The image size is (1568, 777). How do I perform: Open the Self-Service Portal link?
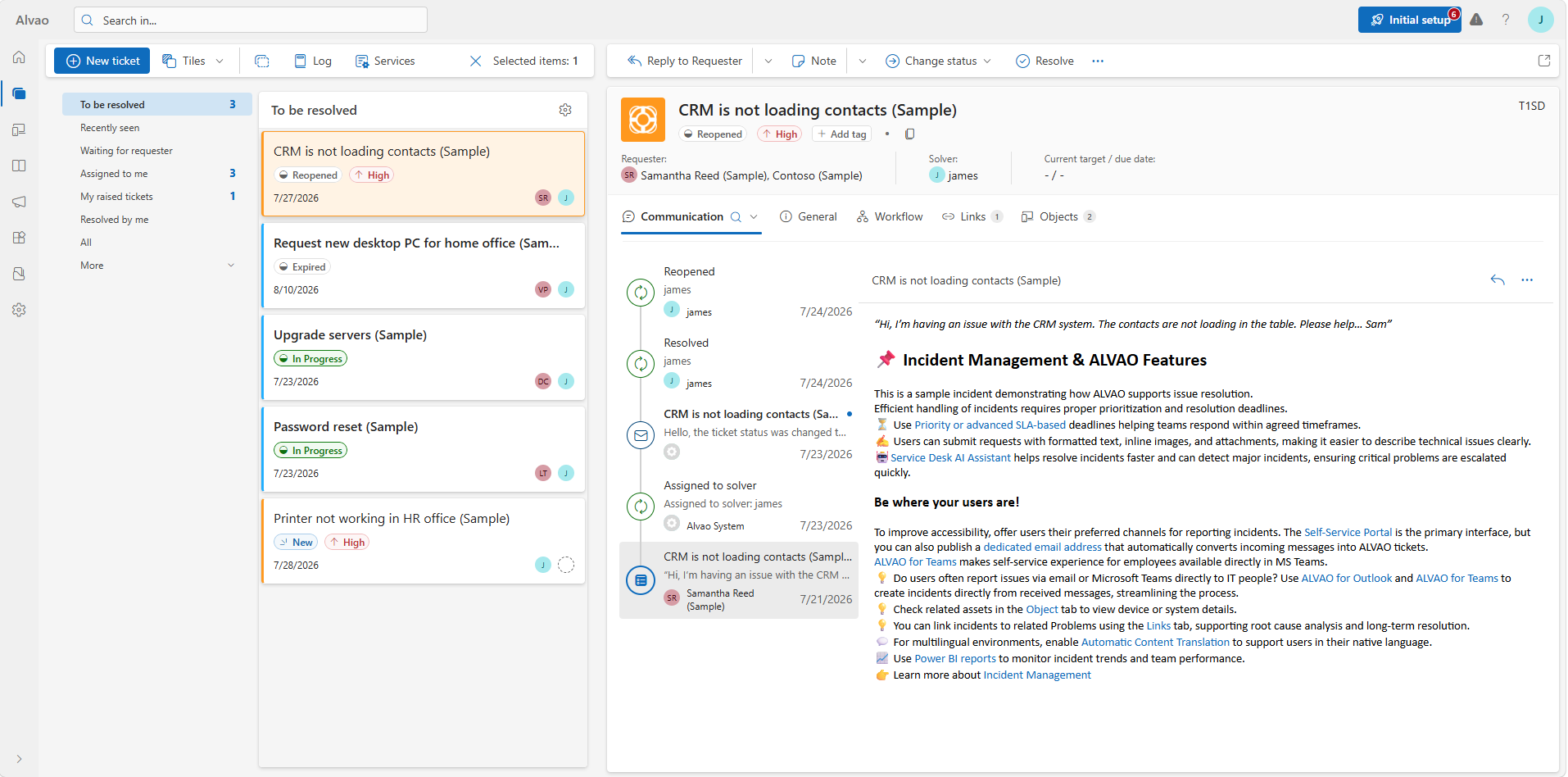1348,532
